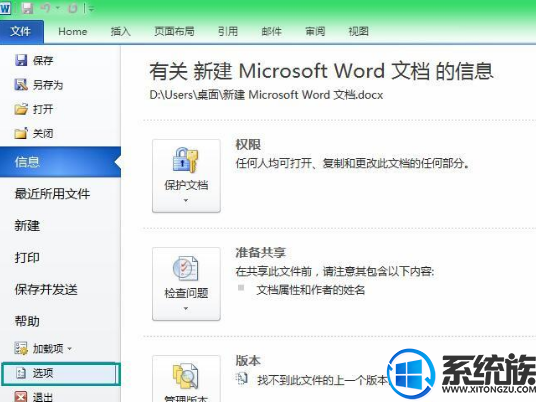Viewport: 536px width, 402px height.
Task: Click the text 在共享此文件前，请注意其包含以下内容
Action: (x=335, y=272)
